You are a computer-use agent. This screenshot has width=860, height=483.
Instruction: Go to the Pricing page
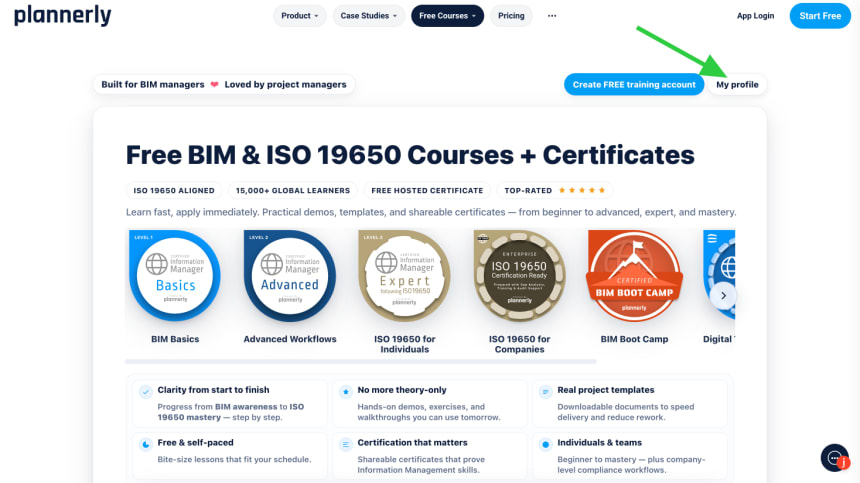pos(511,16)
